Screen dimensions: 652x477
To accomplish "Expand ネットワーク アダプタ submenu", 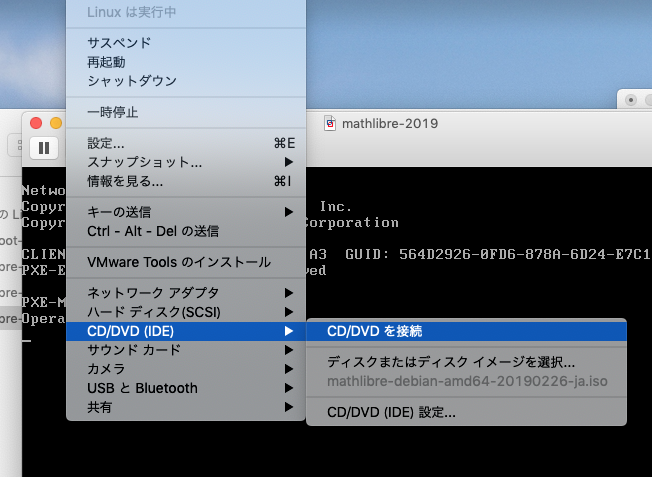I will coord(186,293).
